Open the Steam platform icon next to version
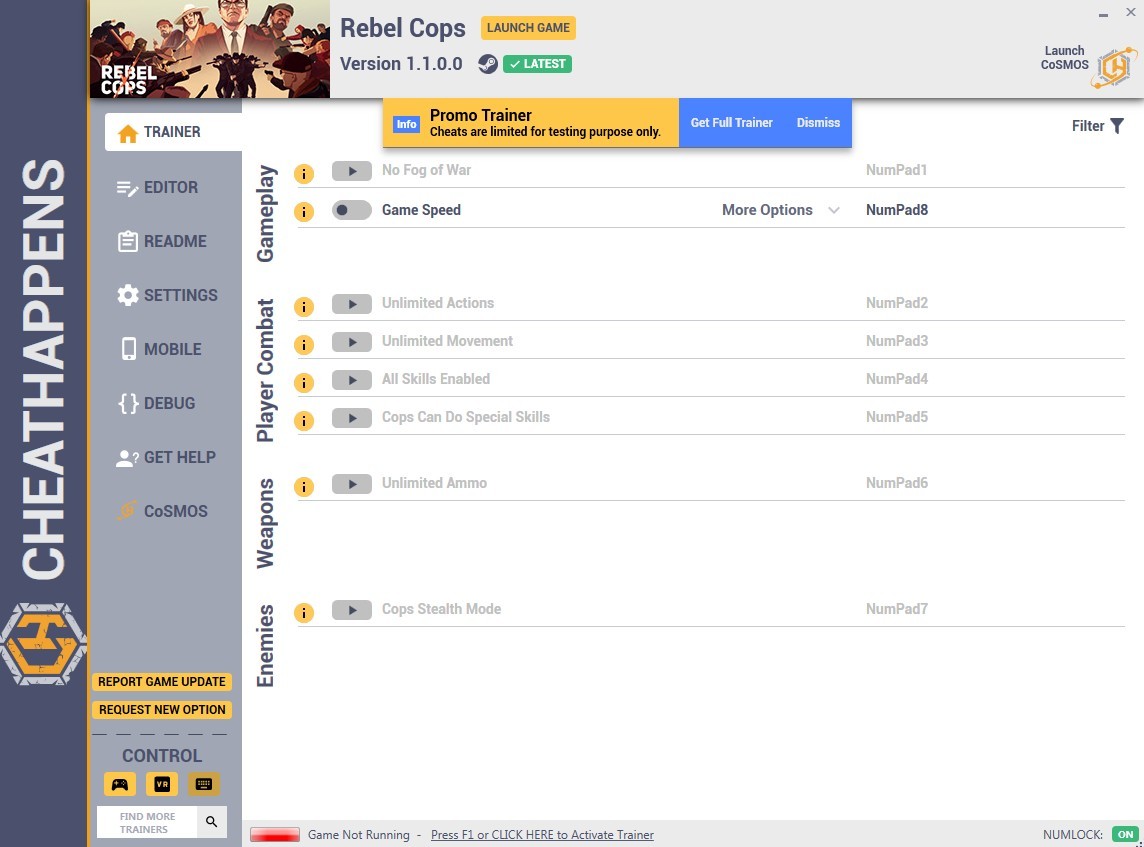1144x847 pixels. (487, 64)
